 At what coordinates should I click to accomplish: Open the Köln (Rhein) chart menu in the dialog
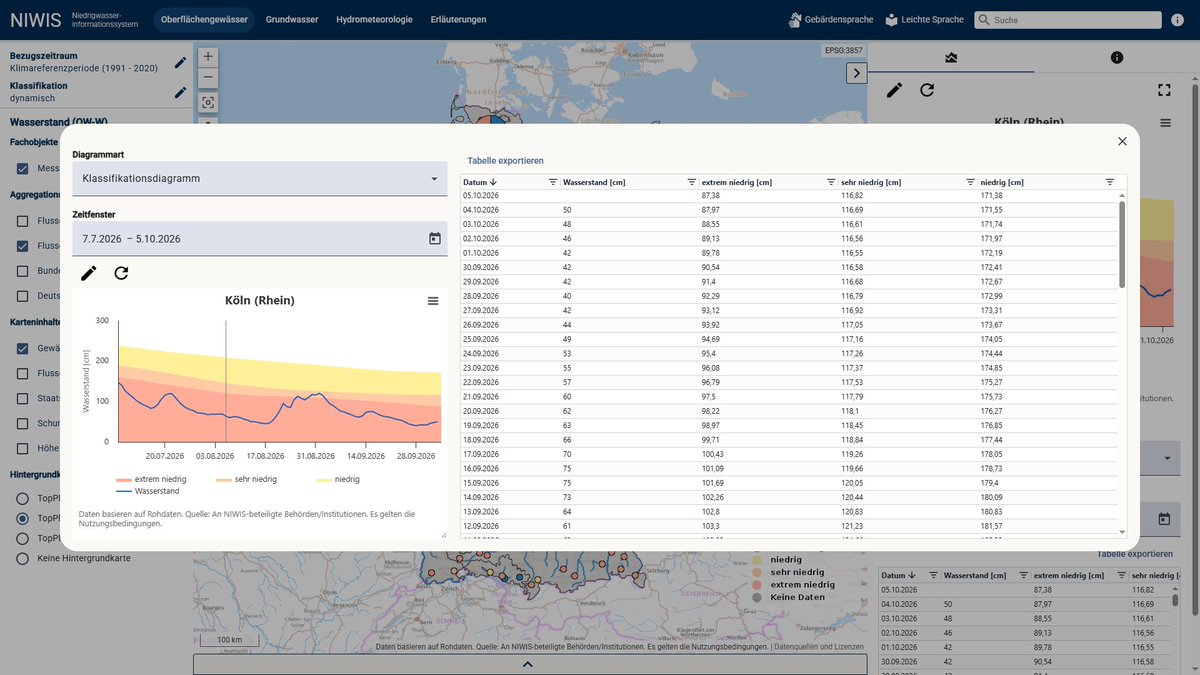433,301
